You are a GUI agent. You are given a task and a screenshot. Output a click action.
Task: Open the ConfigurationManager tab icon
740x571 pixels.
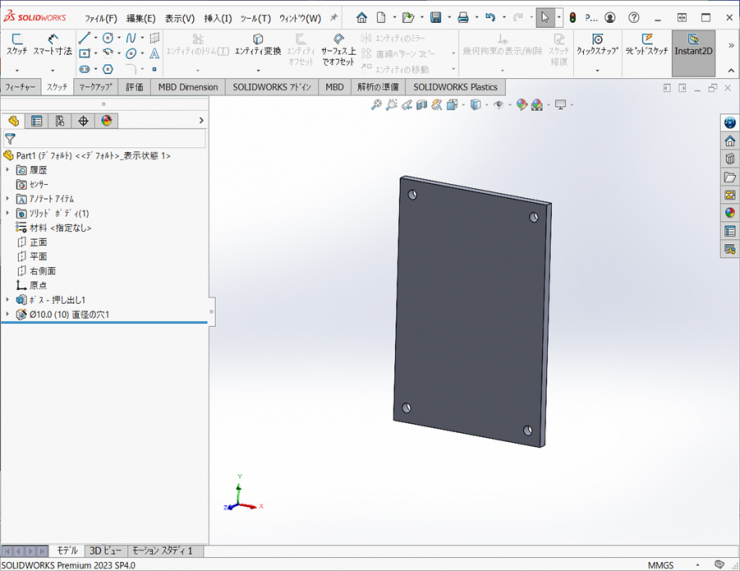(x=60, y=121)
